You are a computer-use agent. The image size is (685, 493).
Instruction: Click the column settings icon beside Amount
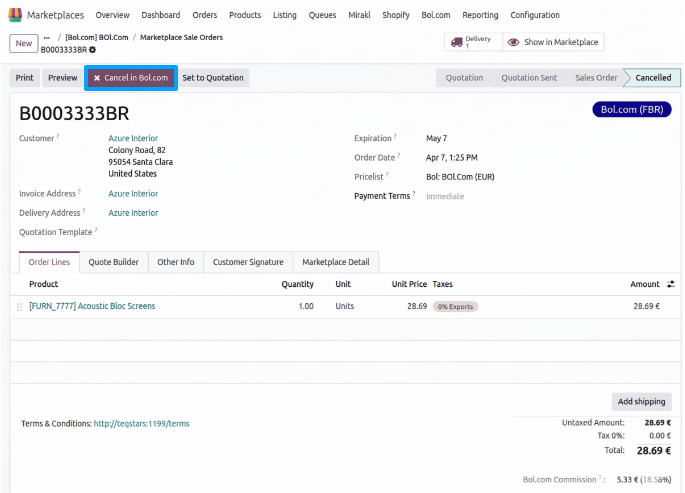[671, 284]
